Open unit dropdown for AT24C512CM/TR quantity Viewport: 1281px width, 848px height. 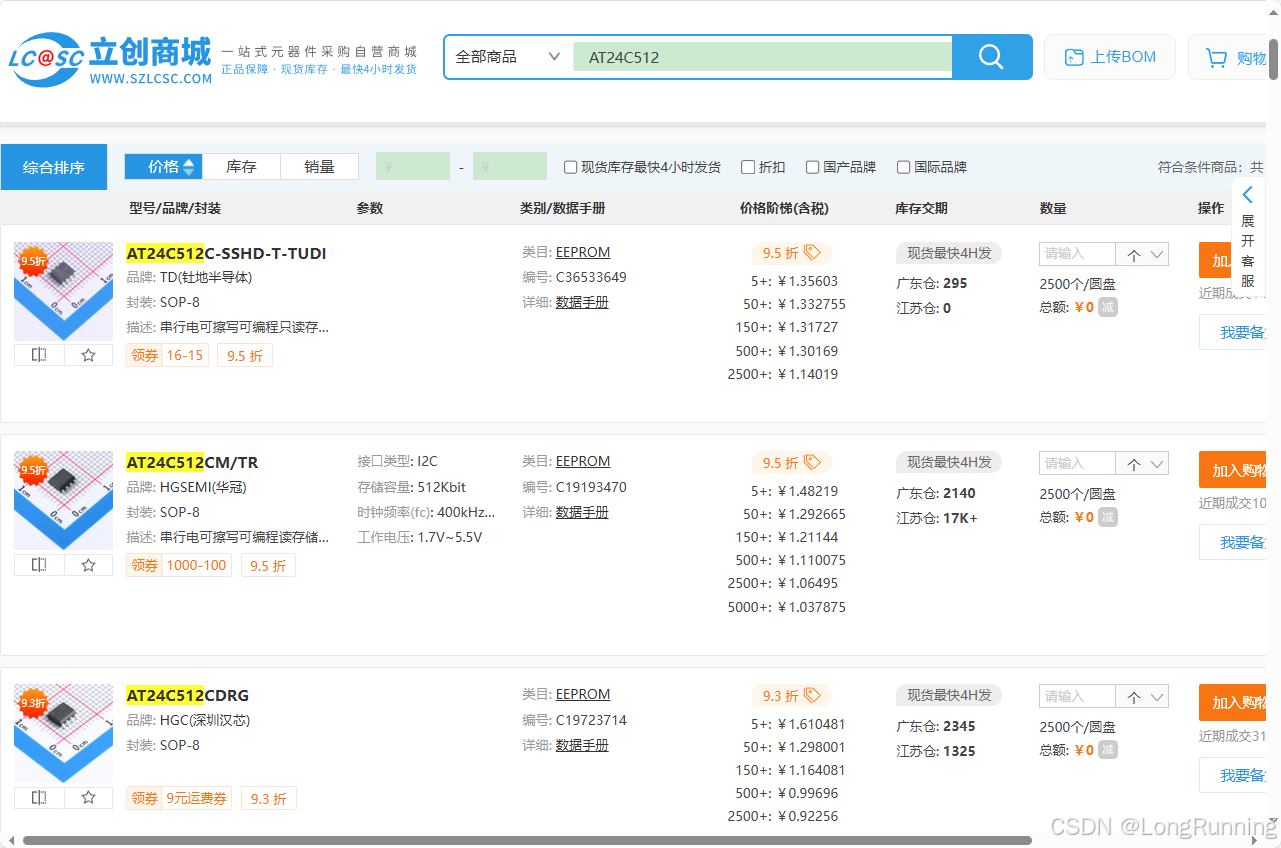[1142, 464]
